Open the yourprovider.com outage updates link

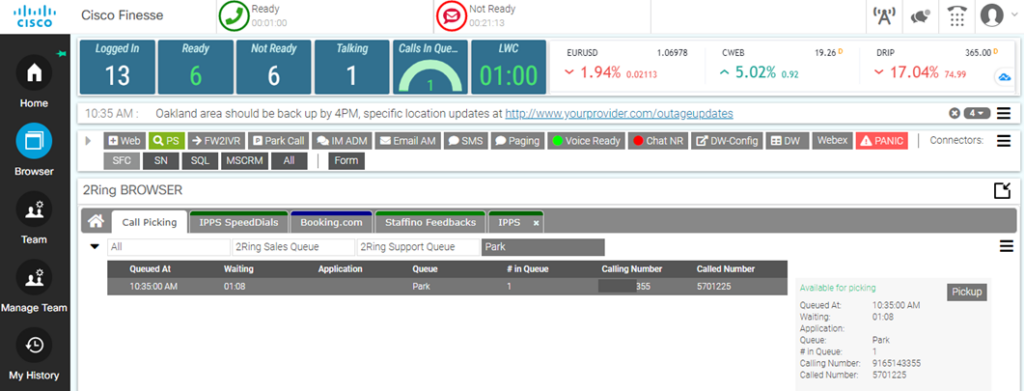(619, 114)
